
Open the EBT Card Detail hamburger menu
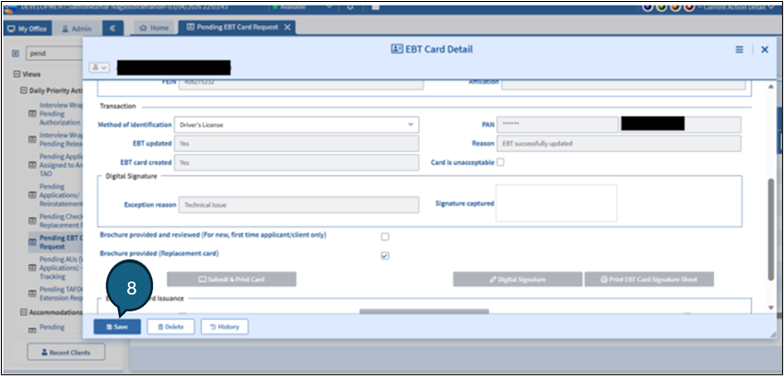click(740, 50)
